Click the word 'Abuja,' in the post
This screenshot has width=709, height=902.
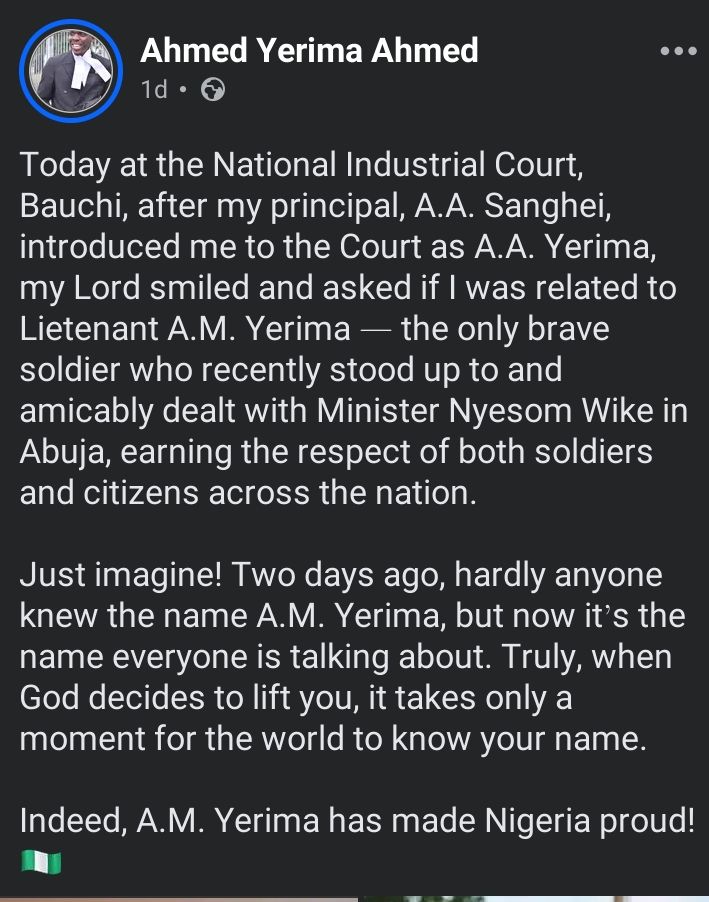64,452
